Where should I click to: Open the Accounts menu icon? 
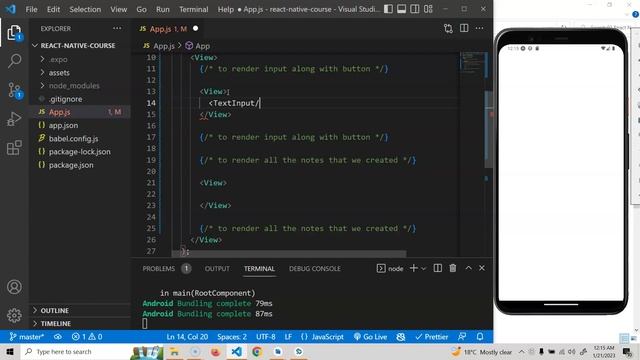[x=14, y=287]
